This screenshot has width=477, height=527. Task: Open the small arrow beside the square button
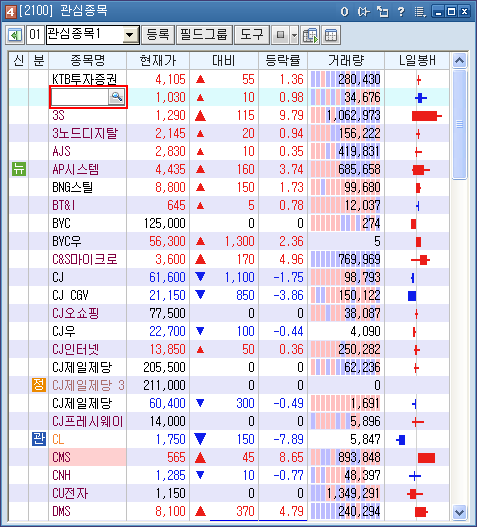click(x=294, y=35)
